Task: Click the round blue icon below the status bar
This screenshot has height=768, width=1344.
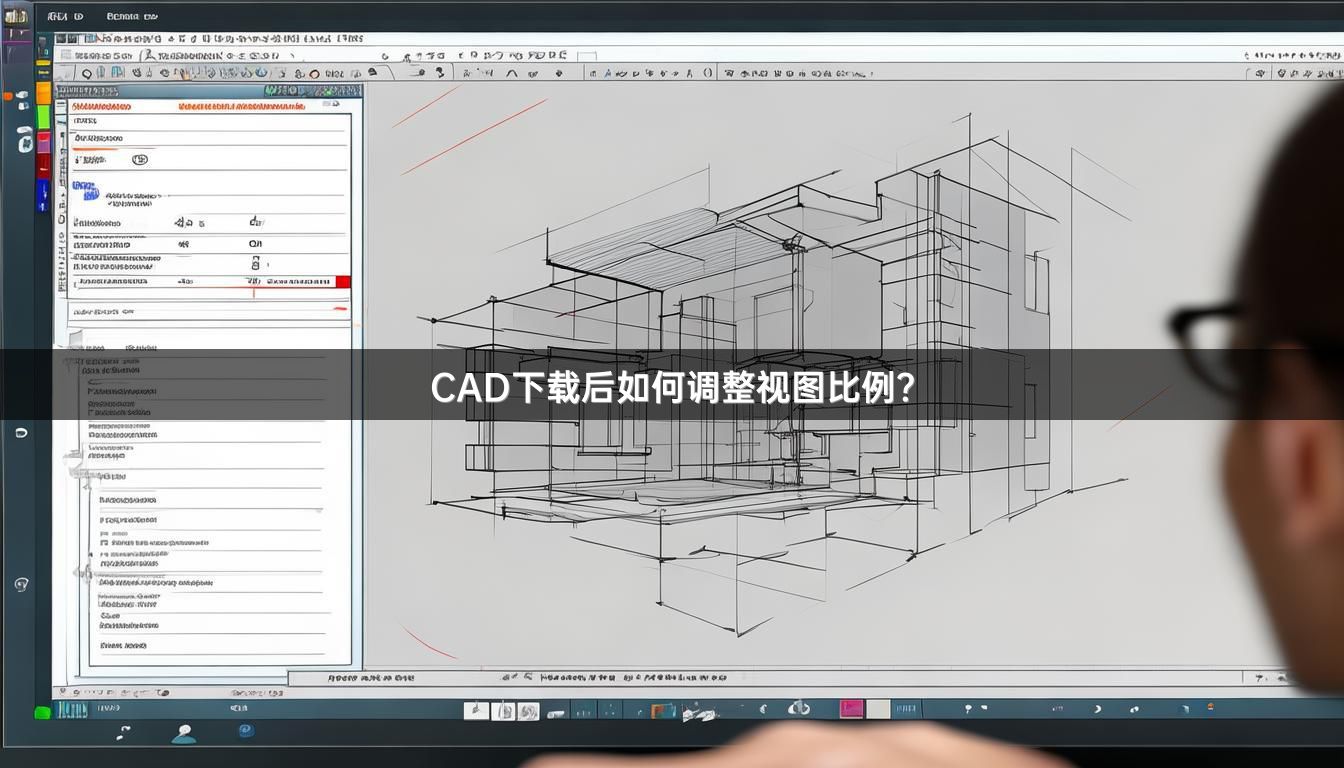Action: [x=246, y=731]
